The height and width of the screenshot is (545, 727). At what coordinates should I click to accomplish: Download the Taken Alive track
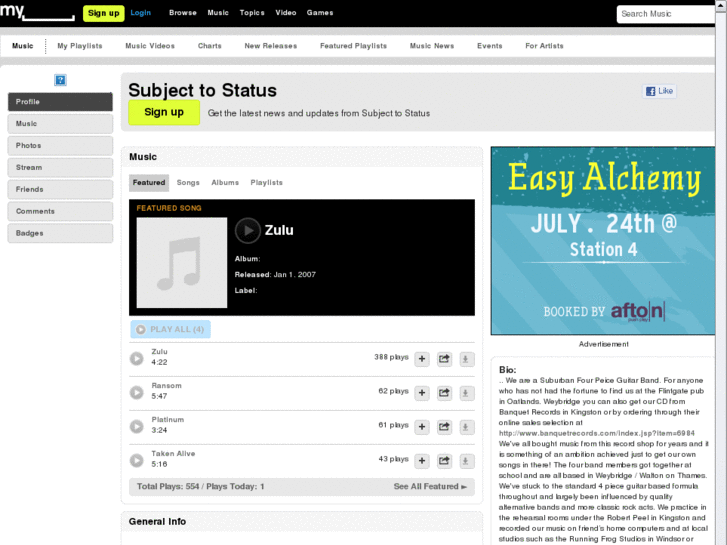pos(466,461)
